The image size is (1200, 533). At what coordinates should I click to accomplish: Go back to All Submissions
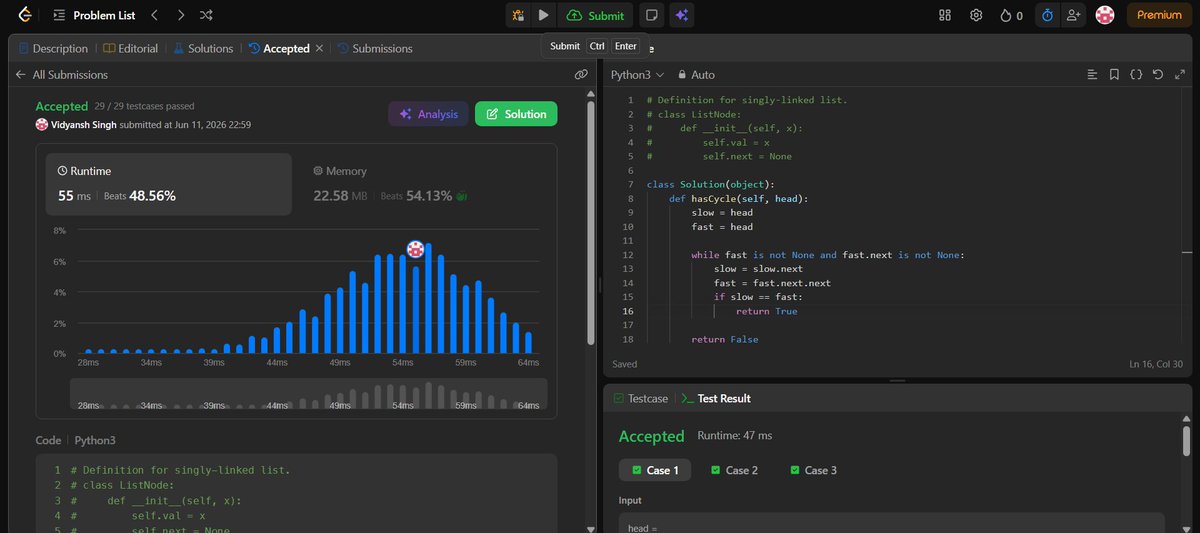tap(61, 75)
